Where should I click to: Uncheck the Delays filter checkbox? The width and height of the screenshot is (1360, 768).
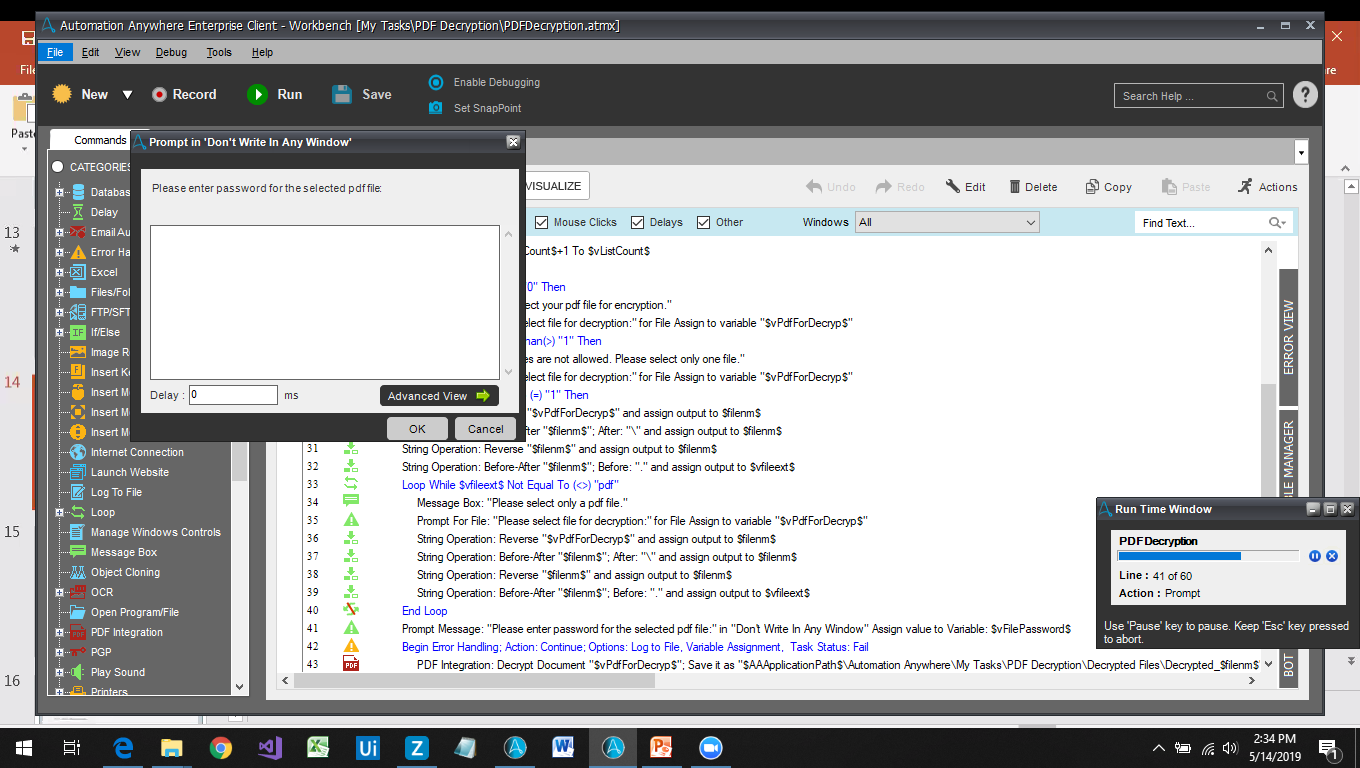tap(638, 222)
